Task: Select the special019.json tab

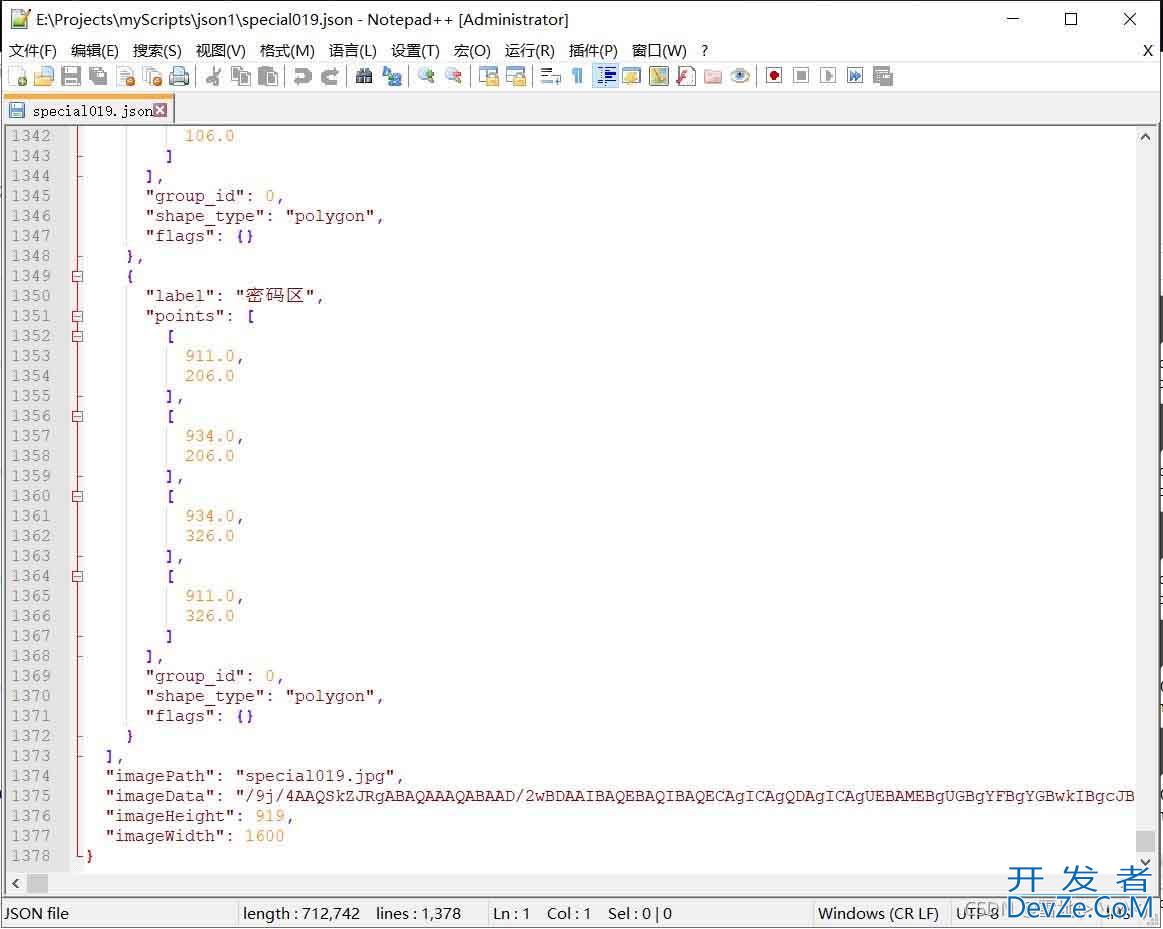Action: pos(88,110)
